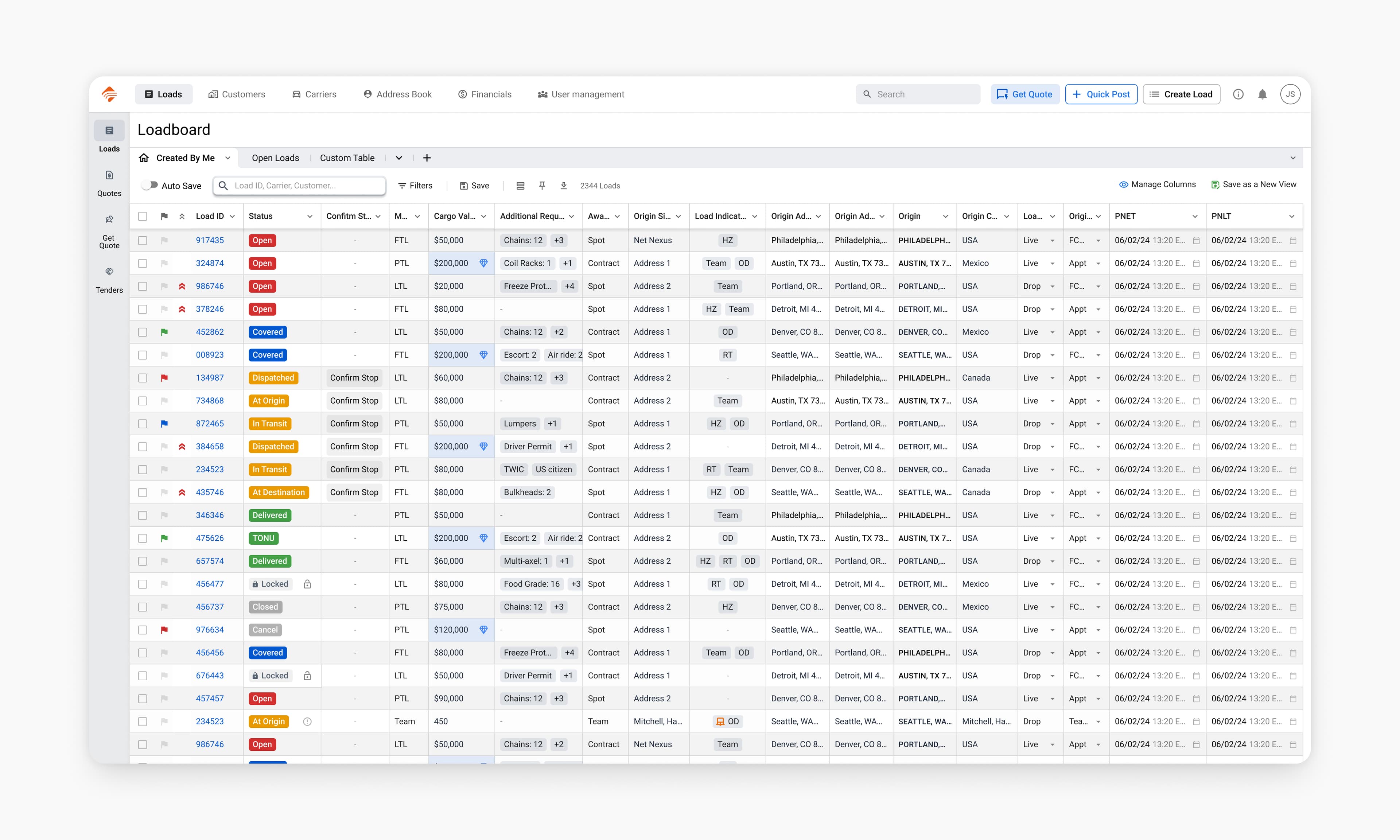Click diamond icon on load 324874 cargo value
The image size is (1400, 840).
484,263
